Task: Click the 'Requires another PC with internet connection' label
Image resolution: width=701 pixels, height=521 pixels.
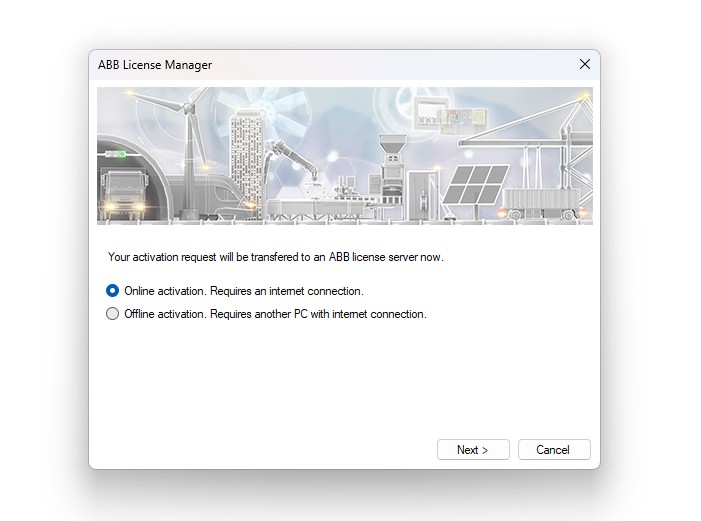Action: pyautogui.click(x=318, y=314)
